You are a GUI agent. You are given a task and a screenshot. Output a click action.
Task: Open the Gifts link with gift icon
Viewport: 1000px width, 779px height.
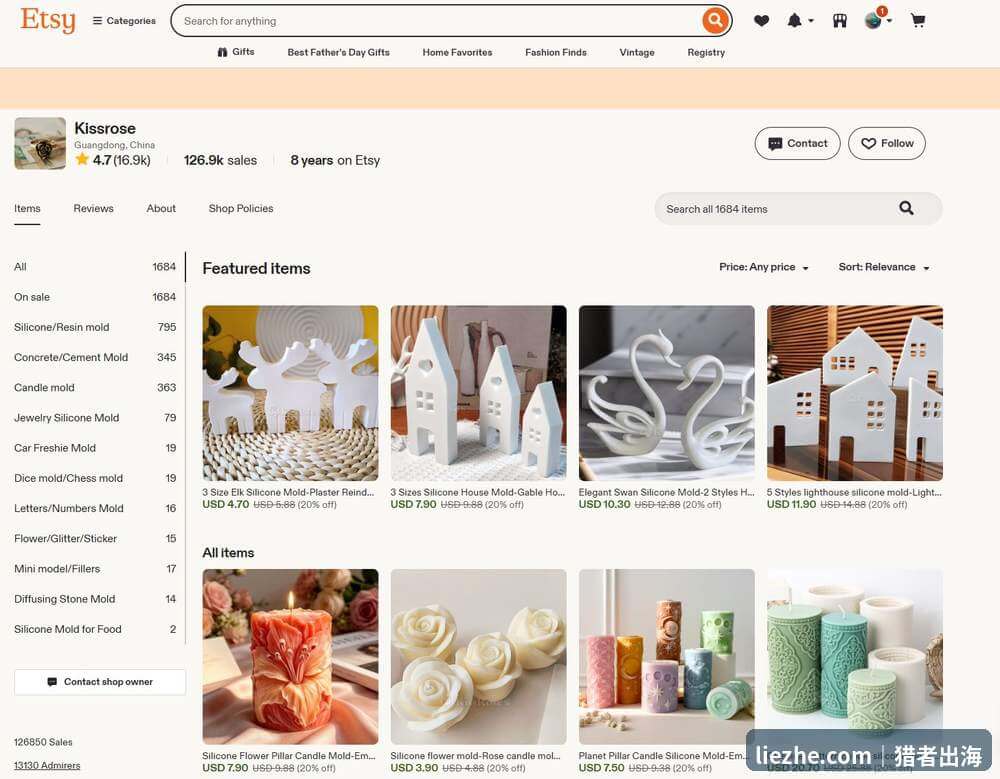pos(236,52)
